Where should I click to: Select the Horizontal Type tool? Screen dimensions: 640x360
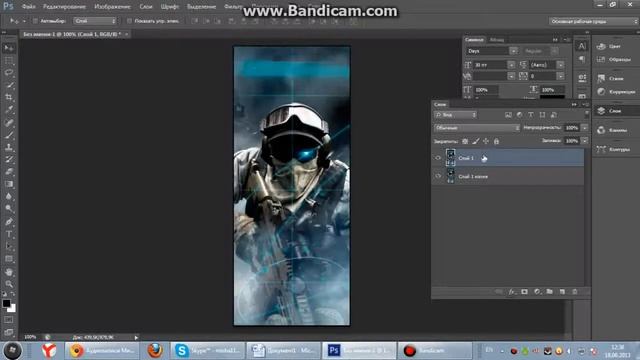9,234
